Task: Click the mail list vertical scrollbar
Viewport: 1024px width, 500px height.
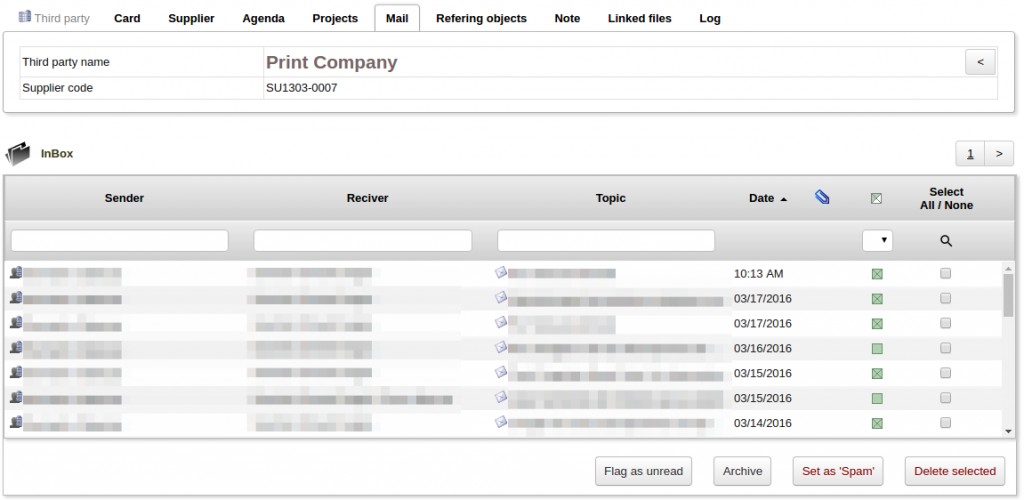Action: (1008, 350)
